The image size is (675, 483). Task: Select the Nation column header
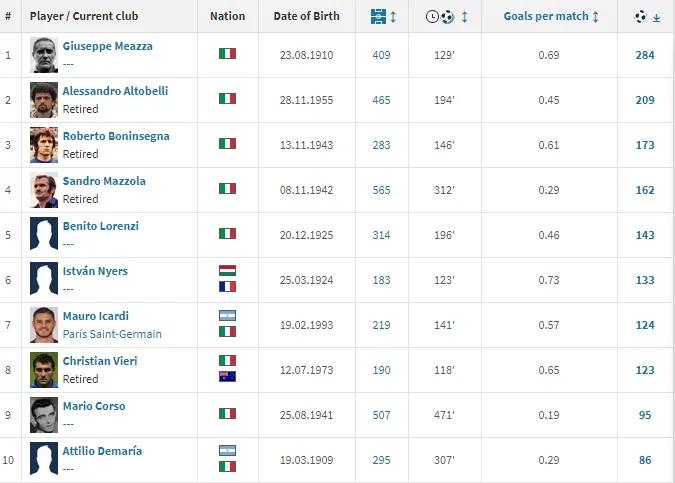pos(227,17)
